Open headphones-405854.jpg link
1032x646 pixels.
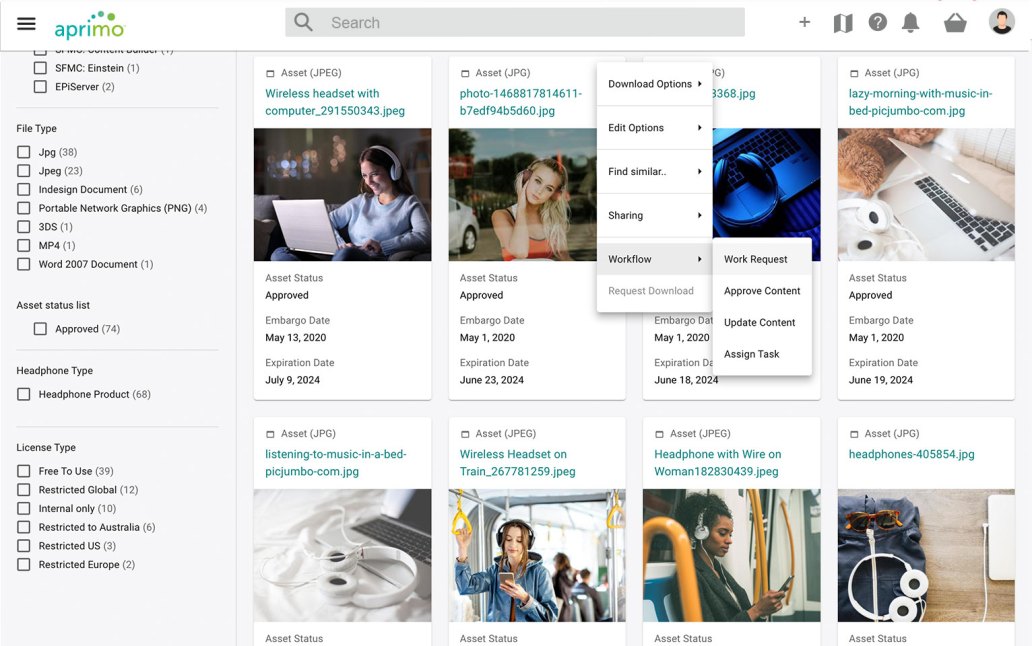point(912,455)
